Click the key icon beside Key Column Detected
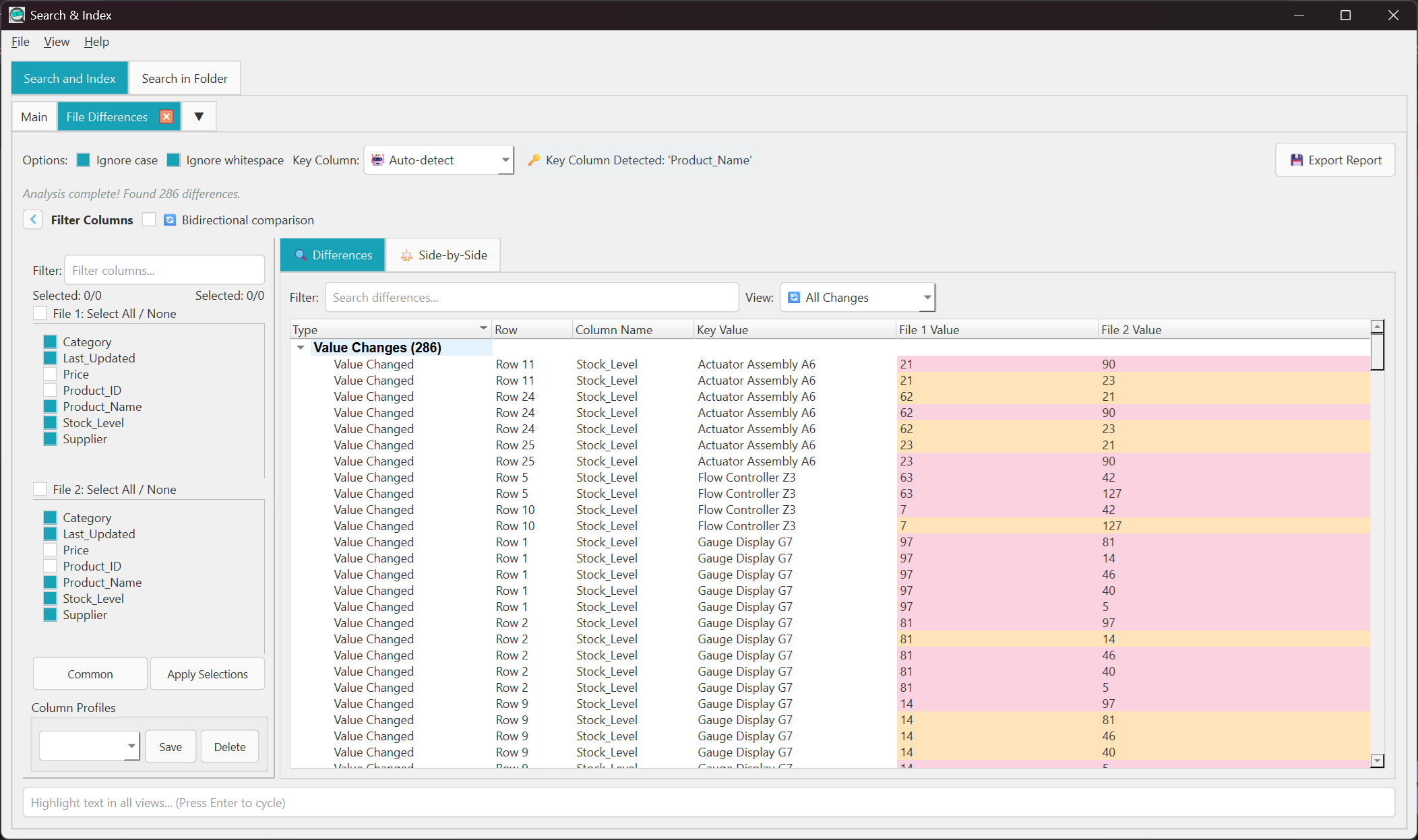Screen dimensions: 1418x840 534,160
